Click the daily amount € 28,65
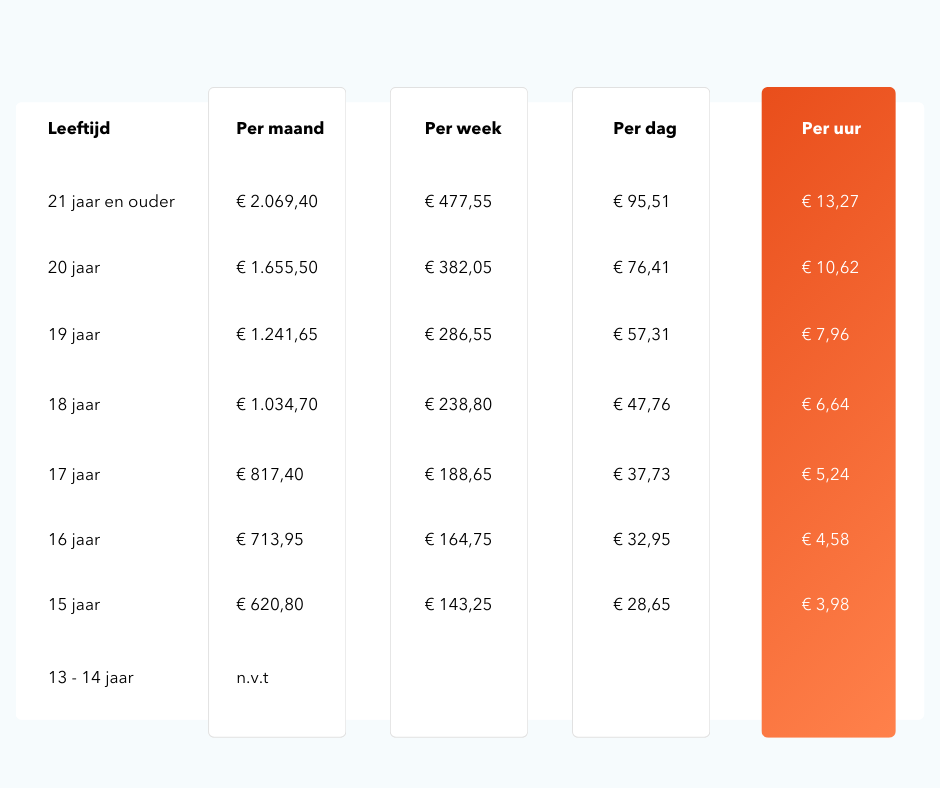Viewport: 940px width, 788px height. click(641, 605)
